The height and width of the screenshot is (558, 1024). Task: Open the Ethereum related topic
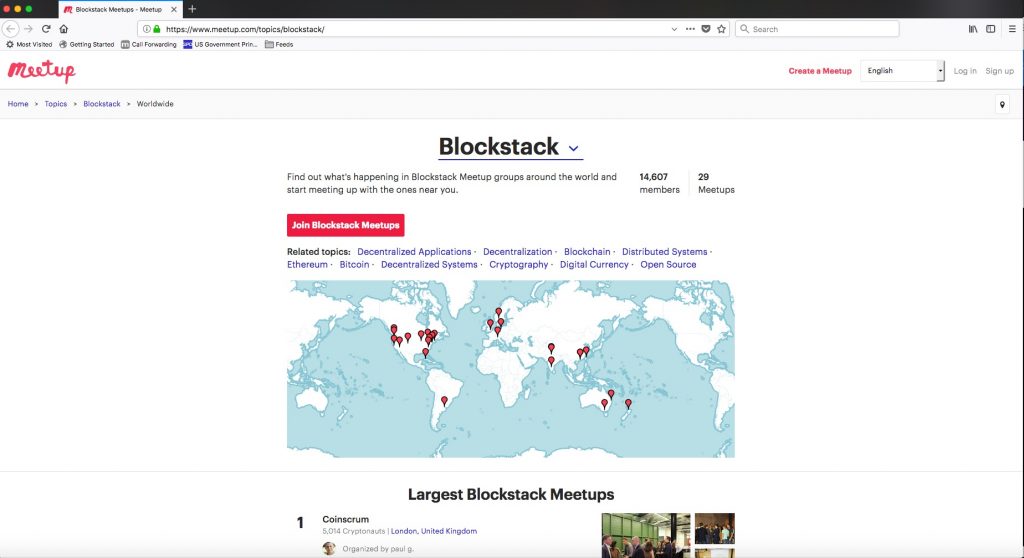[307, 265]
